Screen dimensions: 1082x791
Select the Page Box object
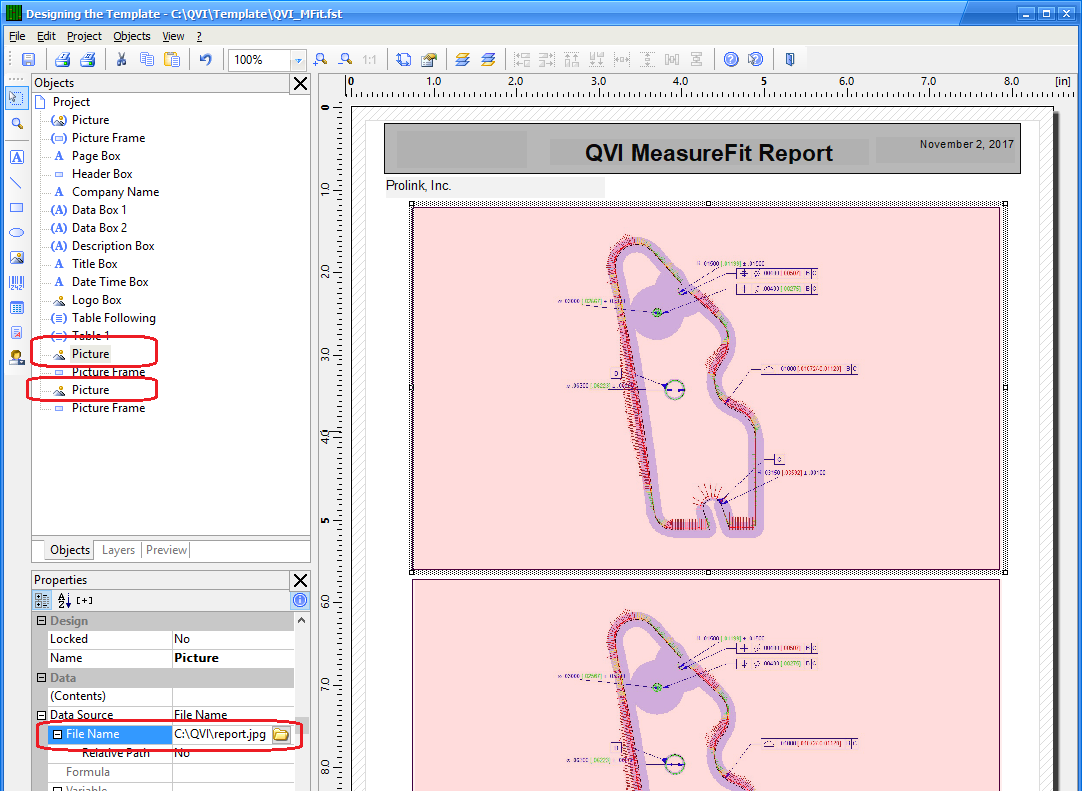pos(96,156)
